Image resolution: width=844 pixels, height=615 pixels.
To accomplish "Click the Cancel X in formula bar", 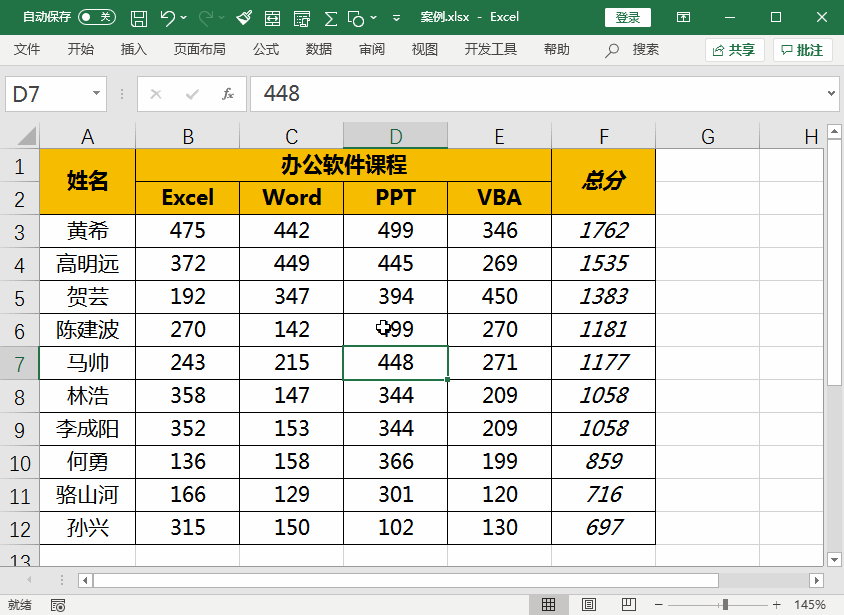I will point(156,94).
